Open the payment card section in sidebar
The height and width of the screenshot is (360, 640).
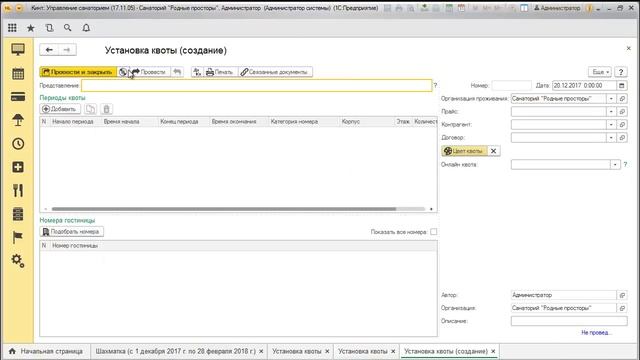click(18, 97)
